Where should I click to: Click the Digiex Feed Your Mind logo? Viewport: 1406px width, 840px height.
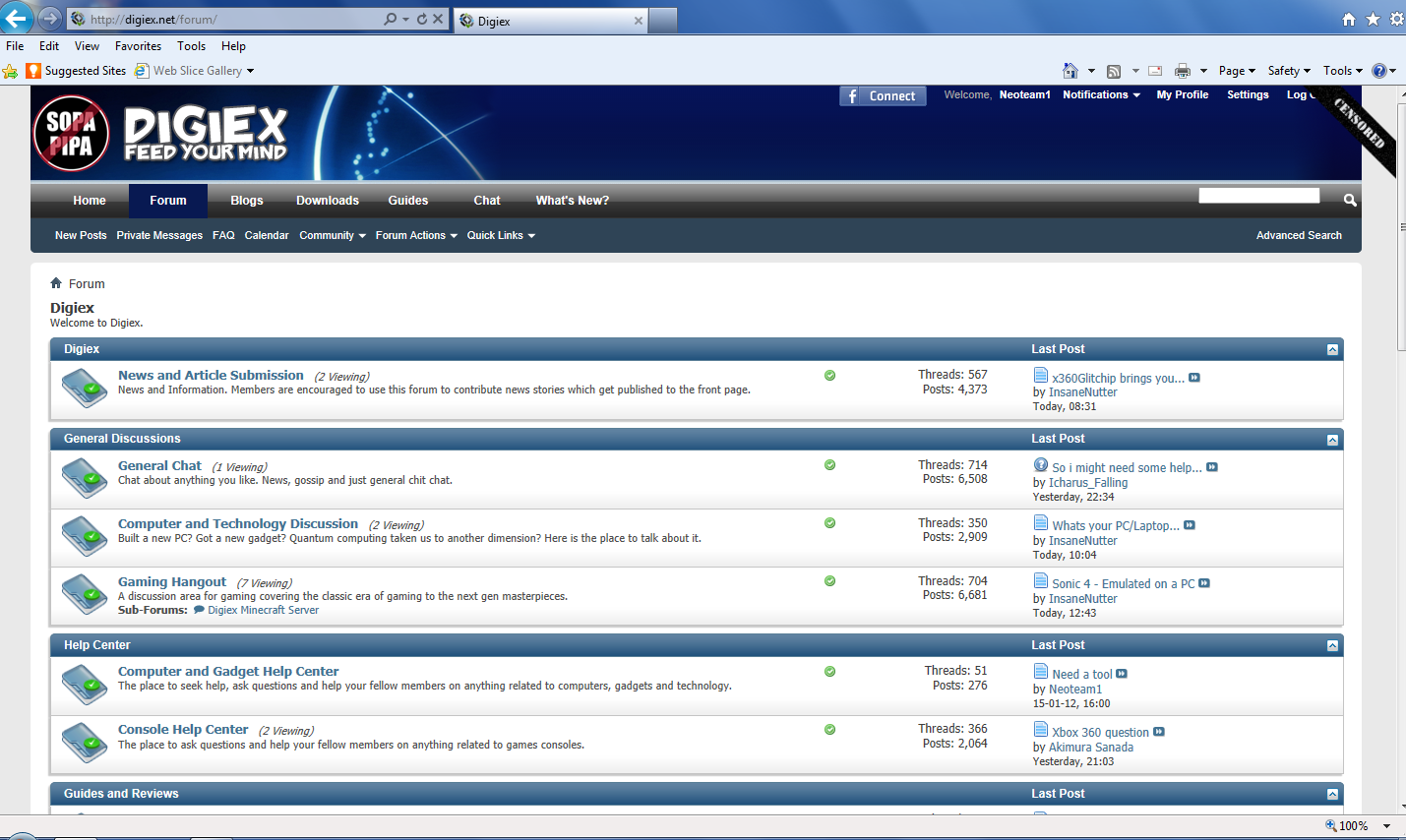206,134
